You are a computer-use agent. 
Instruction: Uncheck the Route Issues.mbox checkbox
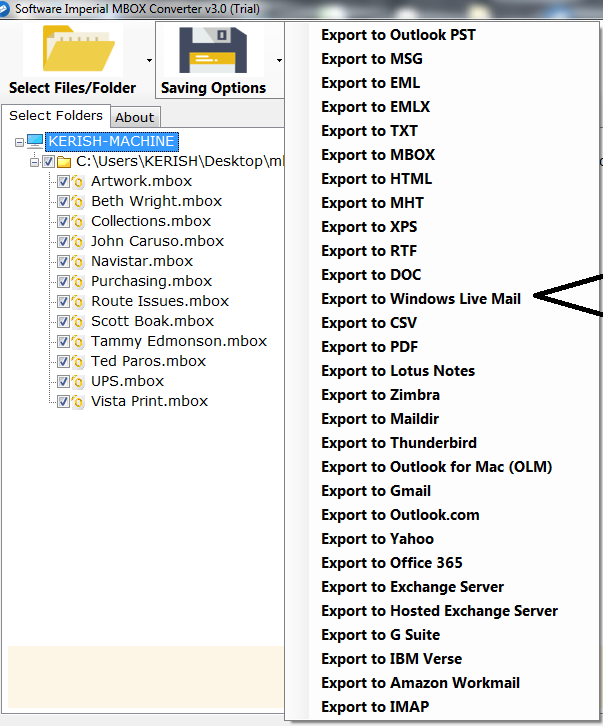(63, 301)
